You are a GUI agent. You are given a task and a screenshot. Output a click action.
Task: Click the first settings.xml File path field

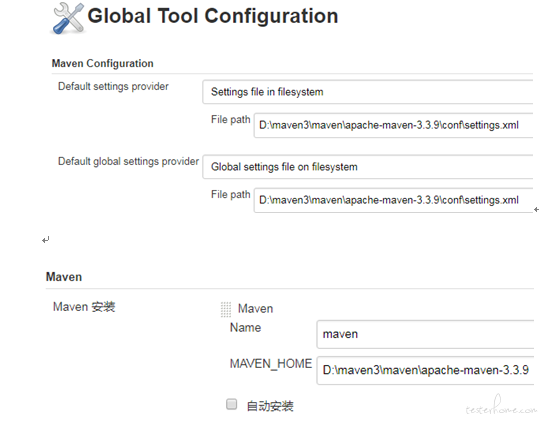(394, 125)
